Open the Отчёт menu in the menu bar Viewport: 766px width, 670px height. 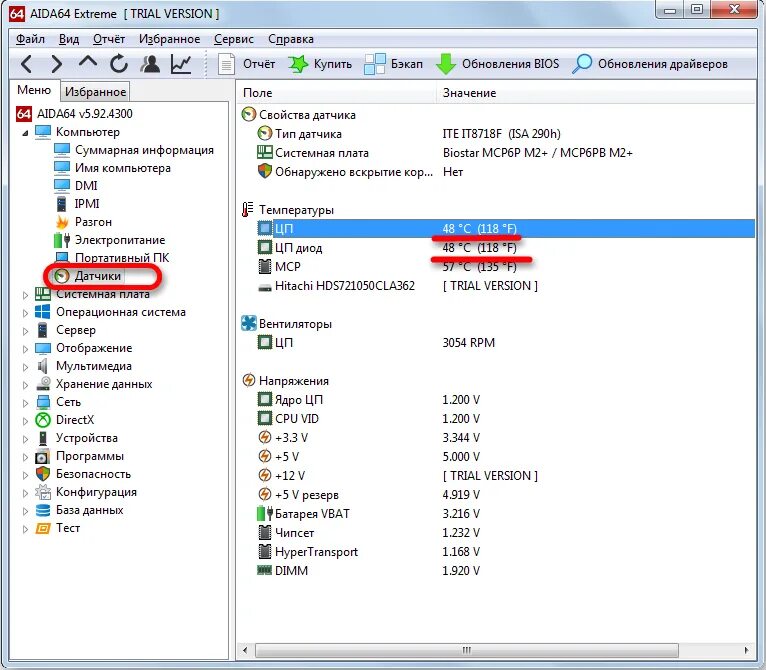[x=109, y=39]
